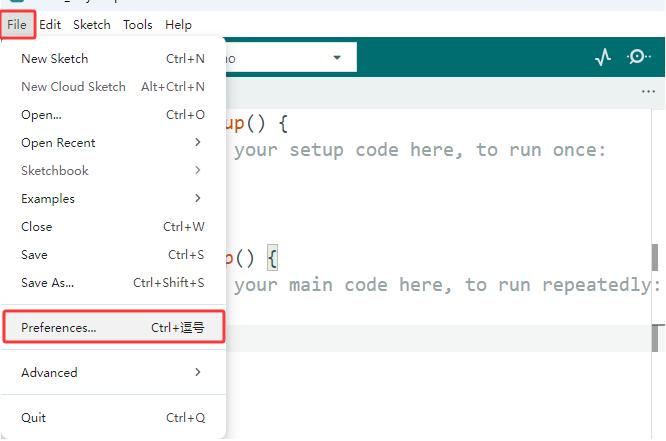666x441 pixels.
Task: Choose New Sketch from File menu
Action: 113,59
